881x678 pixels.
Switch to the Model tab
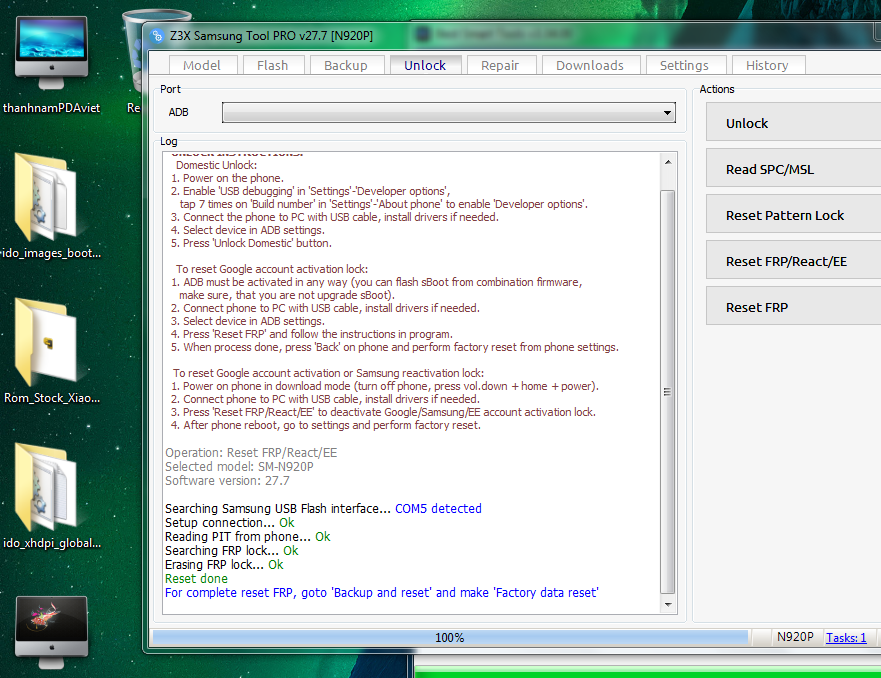pyautogui.click(x=202, y=65)
